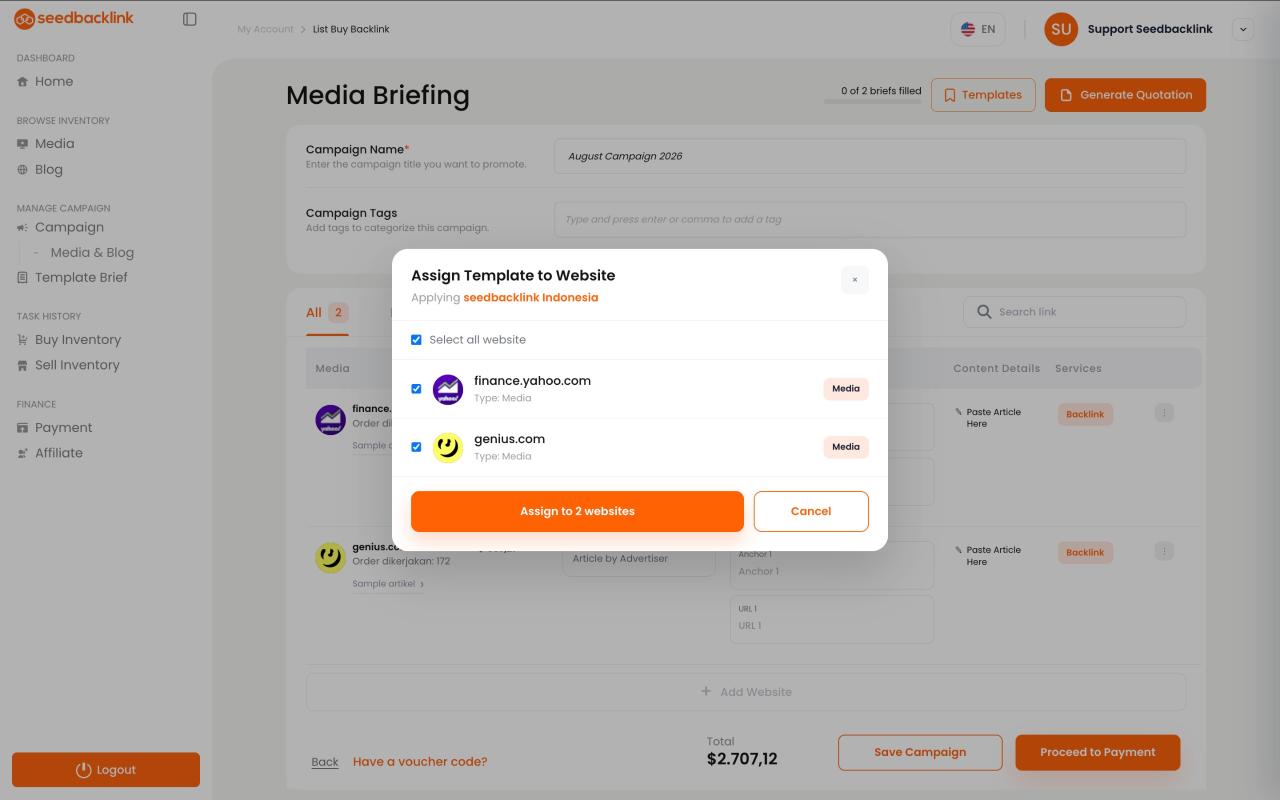
Task: Open language selector with flag icon
Action: coord(978,29)
